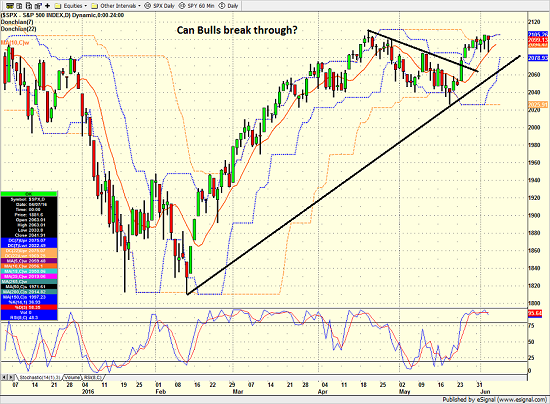Click the fourth toolbar icon showing small windows

pos(38,6)
